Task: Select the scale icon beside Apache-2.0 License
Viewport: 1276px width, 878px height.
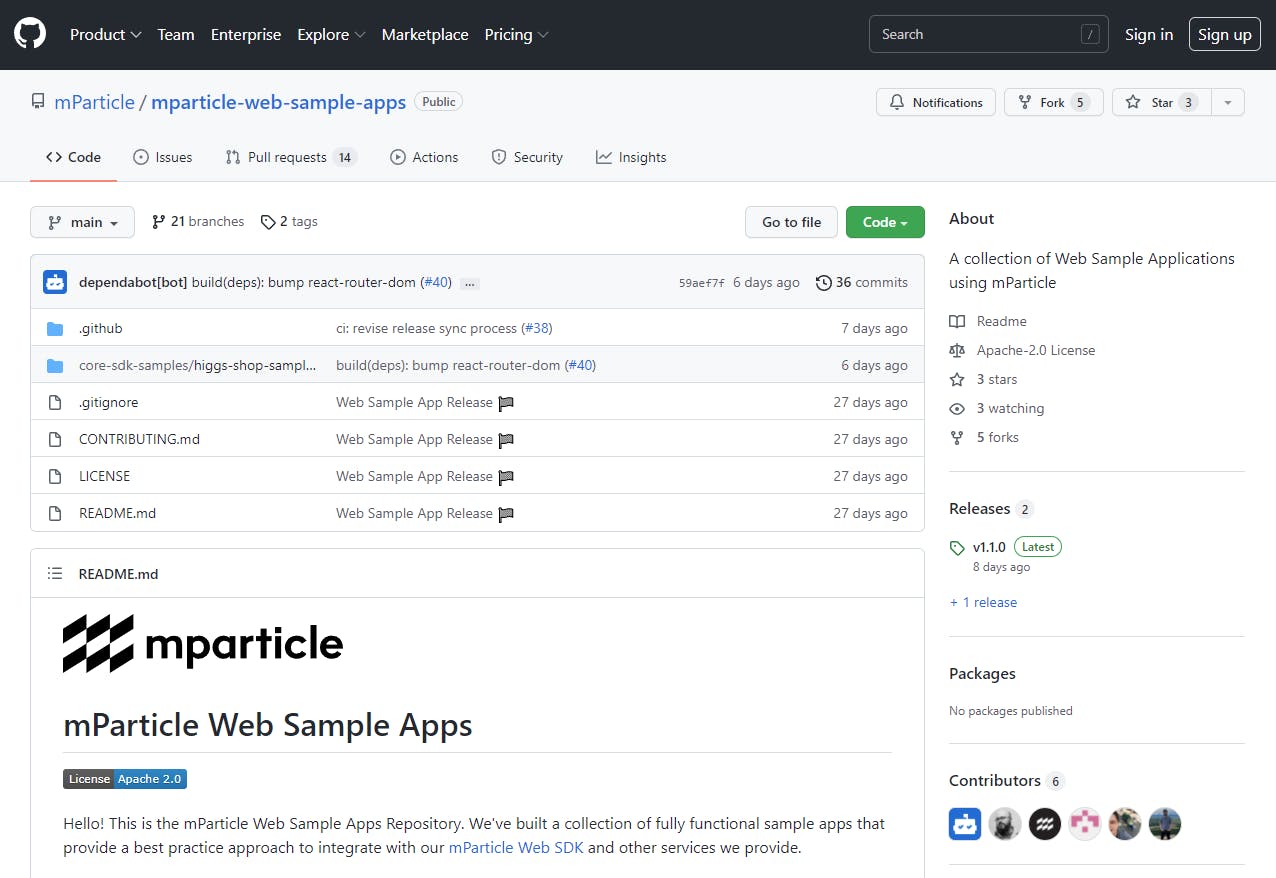Action: tap(957, 350)
